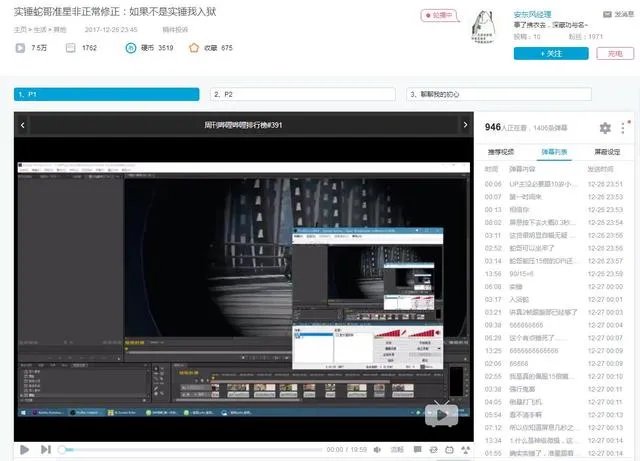Image resolution: width=640 pixels, height=461 pixels.
Task: Toggle loop playback icon
Action: [x=433, y=450]
